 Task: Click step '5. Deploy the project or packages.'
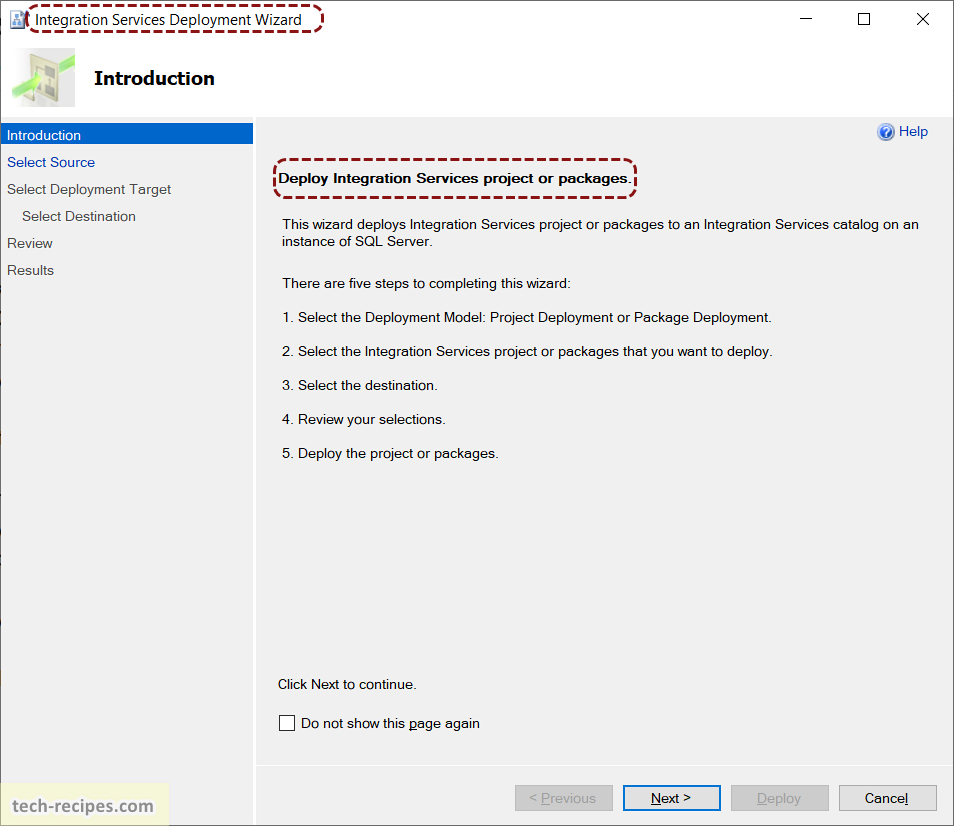point(390,453)
